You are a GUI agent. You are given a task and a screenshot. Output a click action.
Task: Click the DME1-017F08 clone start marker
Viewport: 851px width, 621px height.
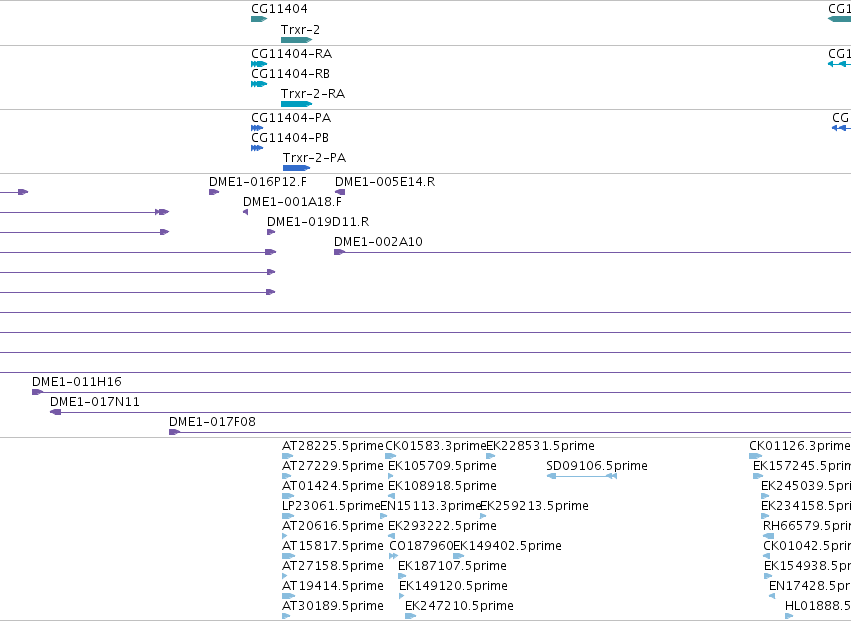pyautogui.click(x=174, y=432)
